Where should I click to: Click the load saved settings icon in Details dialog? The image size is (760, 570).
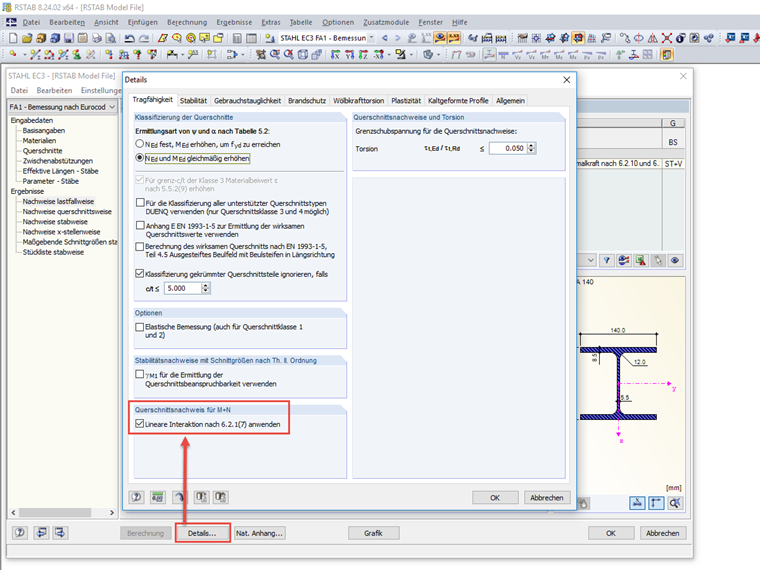201,497
